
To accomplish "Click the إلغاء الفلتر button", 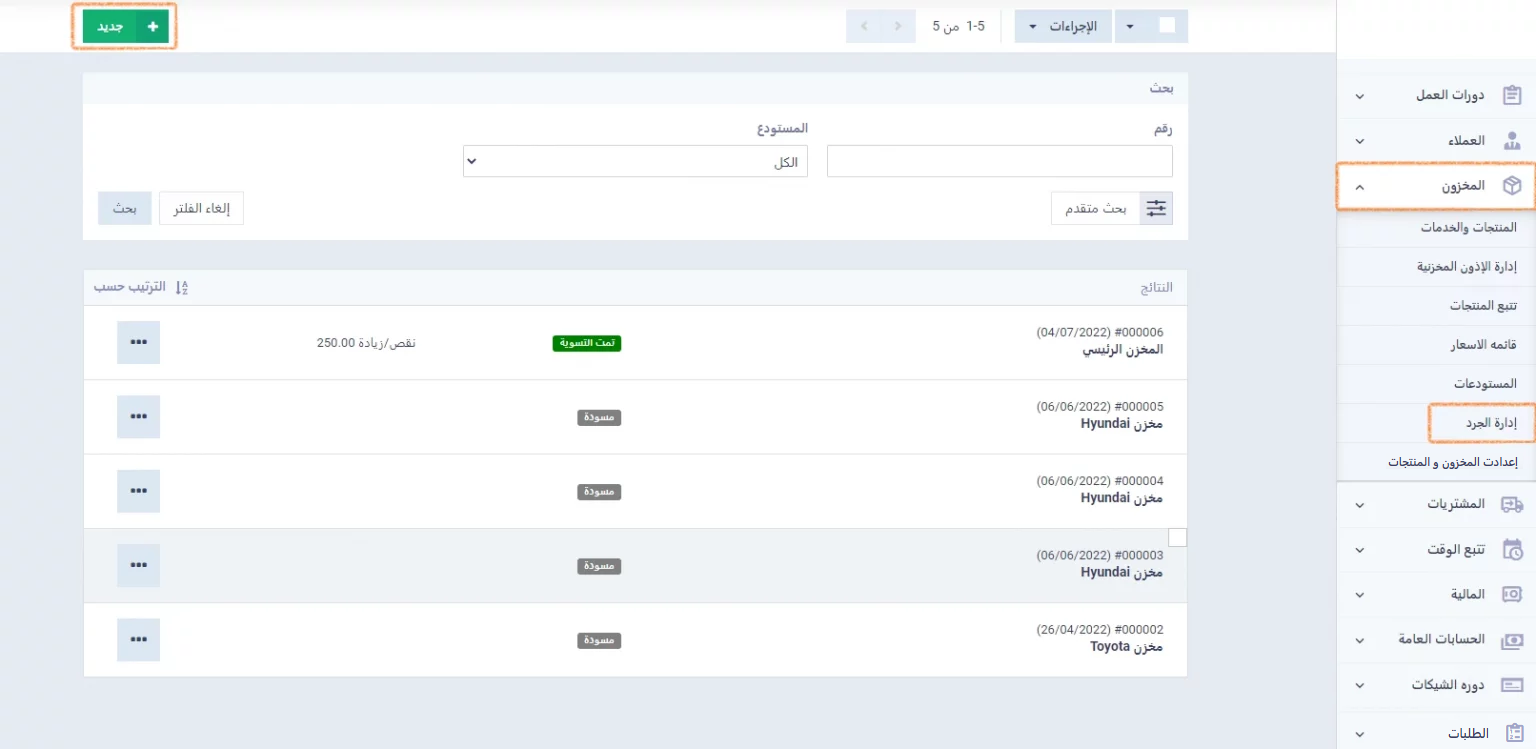I will (202, 208).
